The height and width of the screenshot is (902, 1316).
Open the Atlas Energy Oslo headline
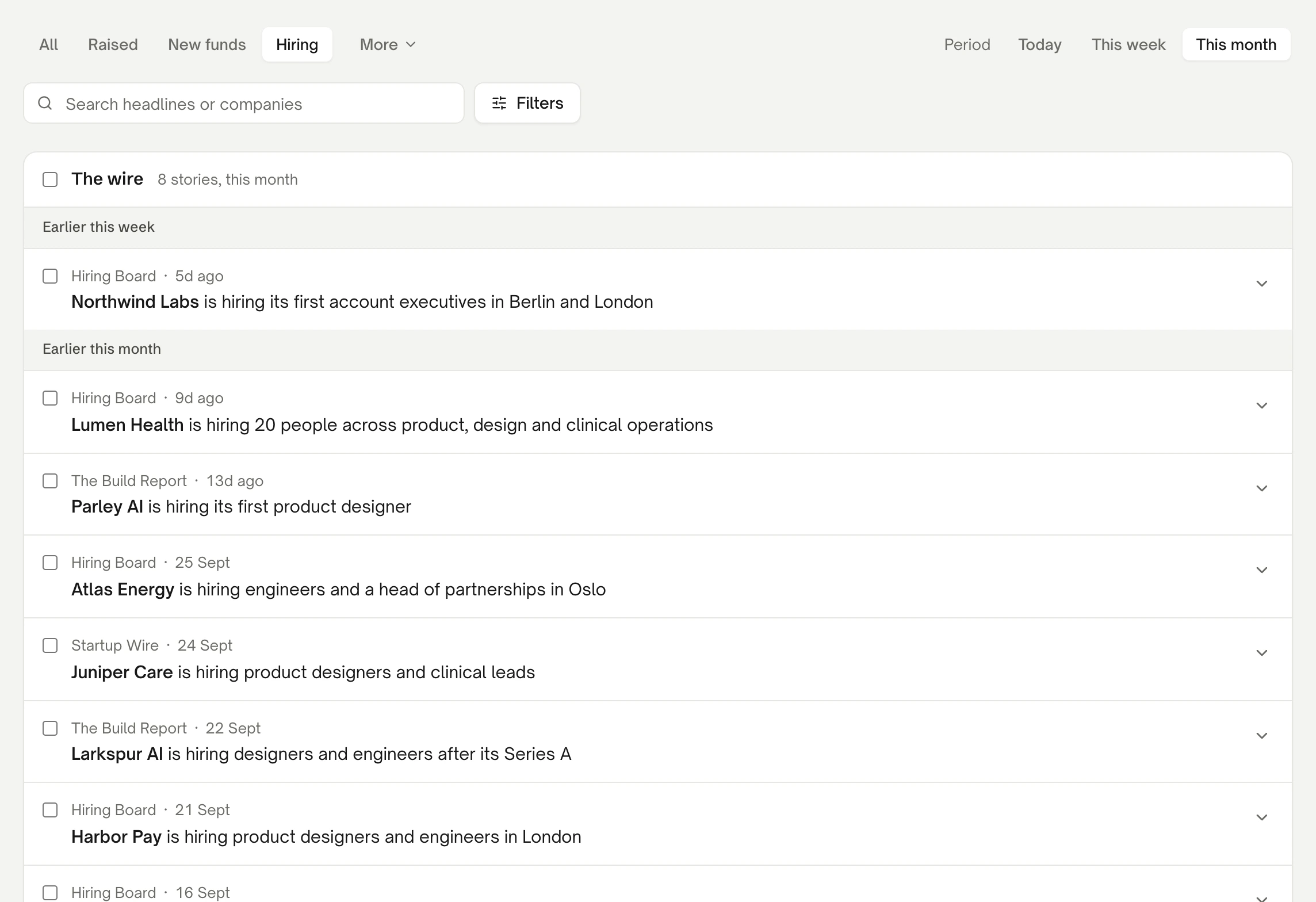click(338, 590)
